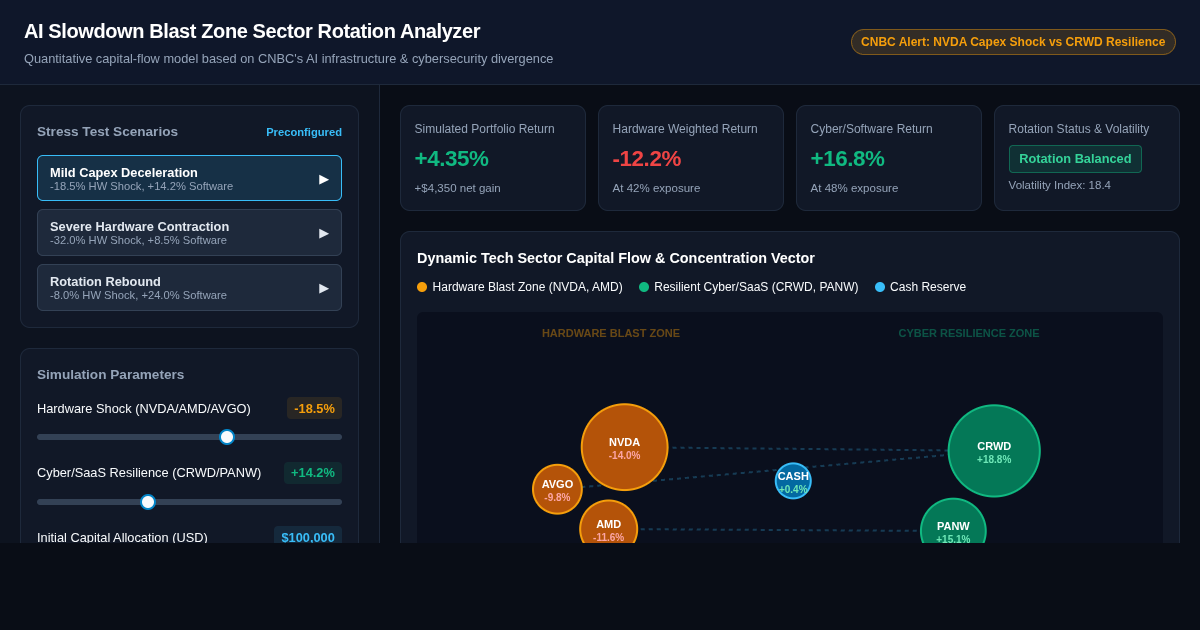Click the CNBC Alert NVDA Capex Shock badge
The image size is (1200, 630).
click(1013, 42)
